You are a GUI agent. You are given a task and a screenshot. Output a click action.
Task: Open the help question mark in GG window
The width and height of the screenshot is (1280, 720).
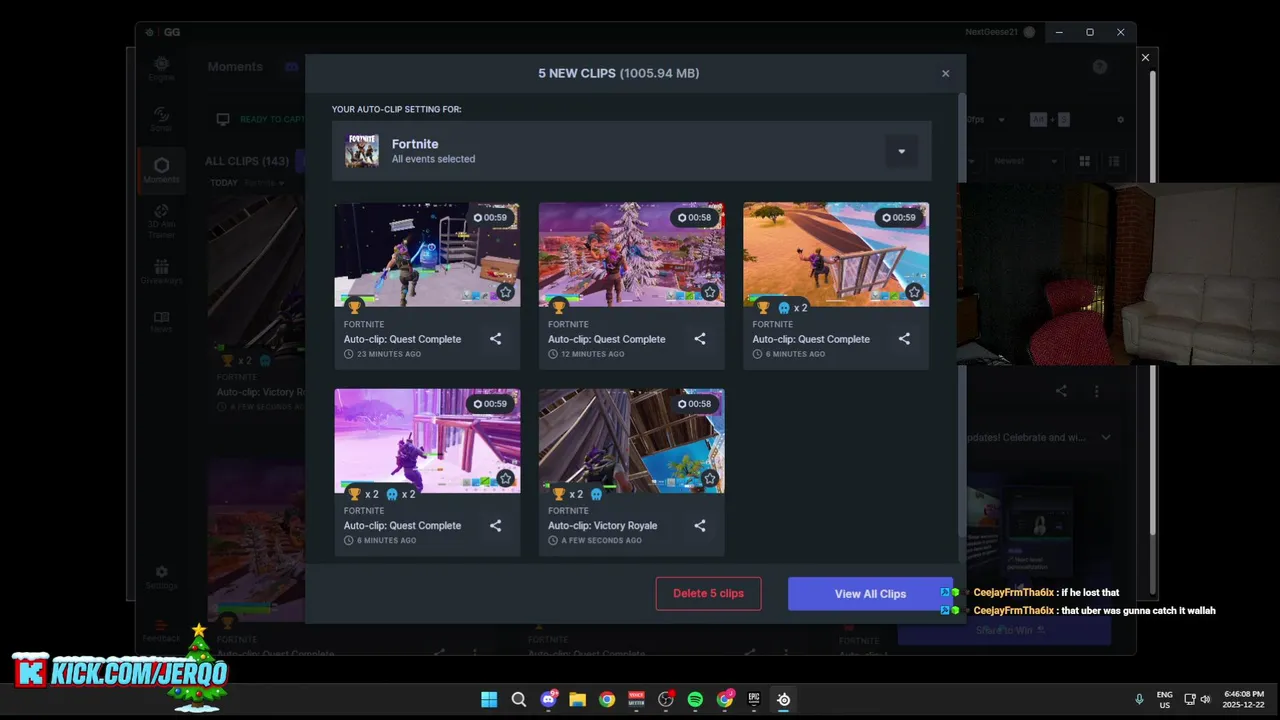tap(1100, 67)
